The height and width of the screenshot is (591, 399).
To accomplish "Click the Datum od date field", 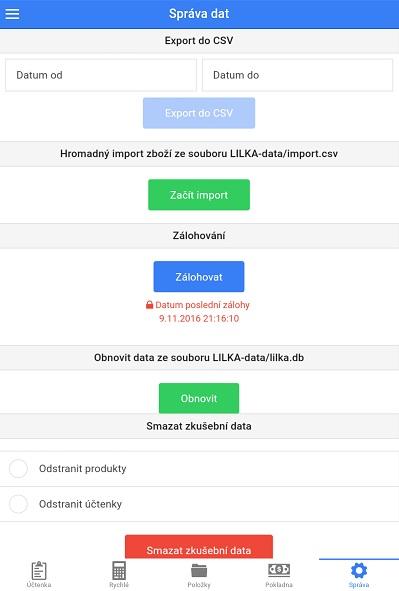I will click(101, 75).
